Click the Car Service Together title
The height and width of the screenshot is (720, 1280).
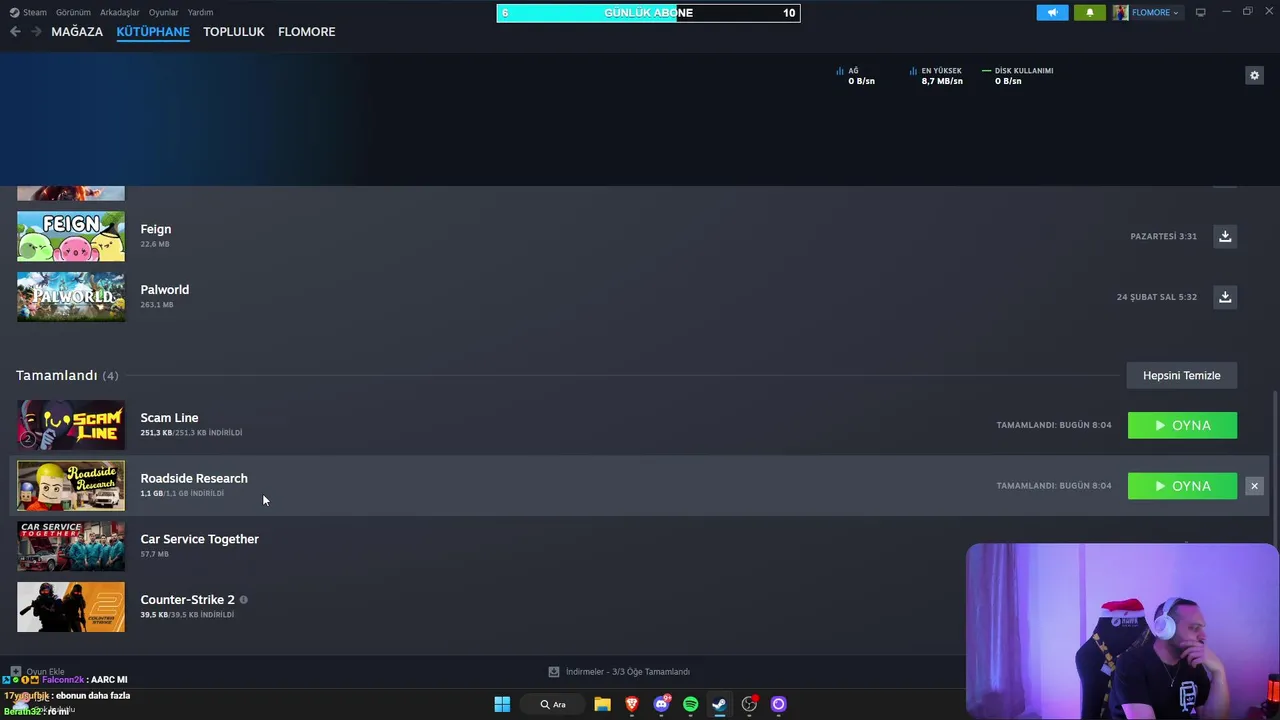pyautogui.click(x=200, y=539)
